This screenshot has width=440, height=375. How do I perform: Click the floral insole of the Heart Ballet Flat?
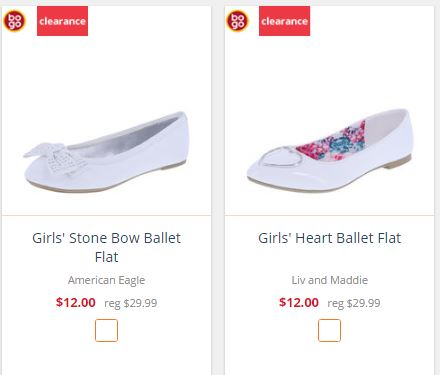331,141
